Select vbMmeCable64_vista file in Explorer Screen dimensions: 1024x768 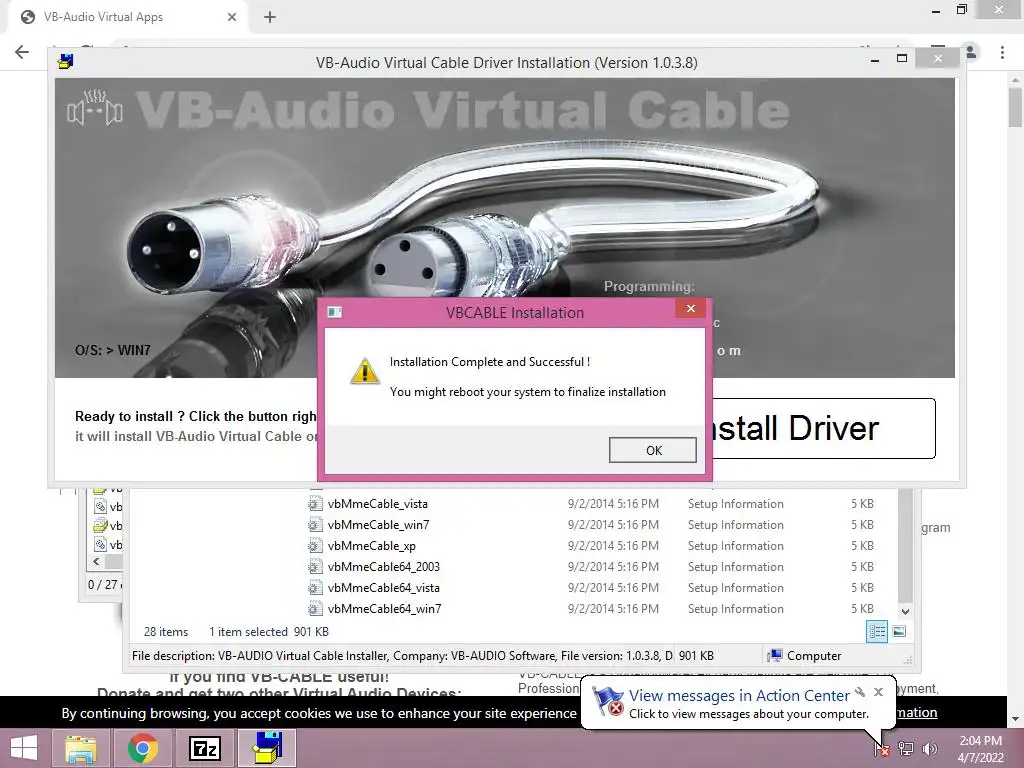point(383,587)
